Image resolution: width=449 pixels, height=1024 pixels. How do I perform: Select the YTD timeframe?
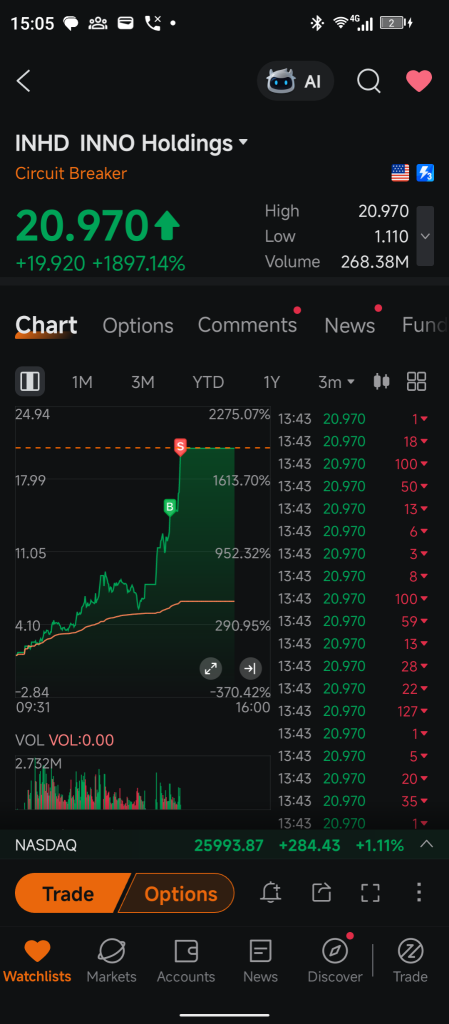point(208,382)
